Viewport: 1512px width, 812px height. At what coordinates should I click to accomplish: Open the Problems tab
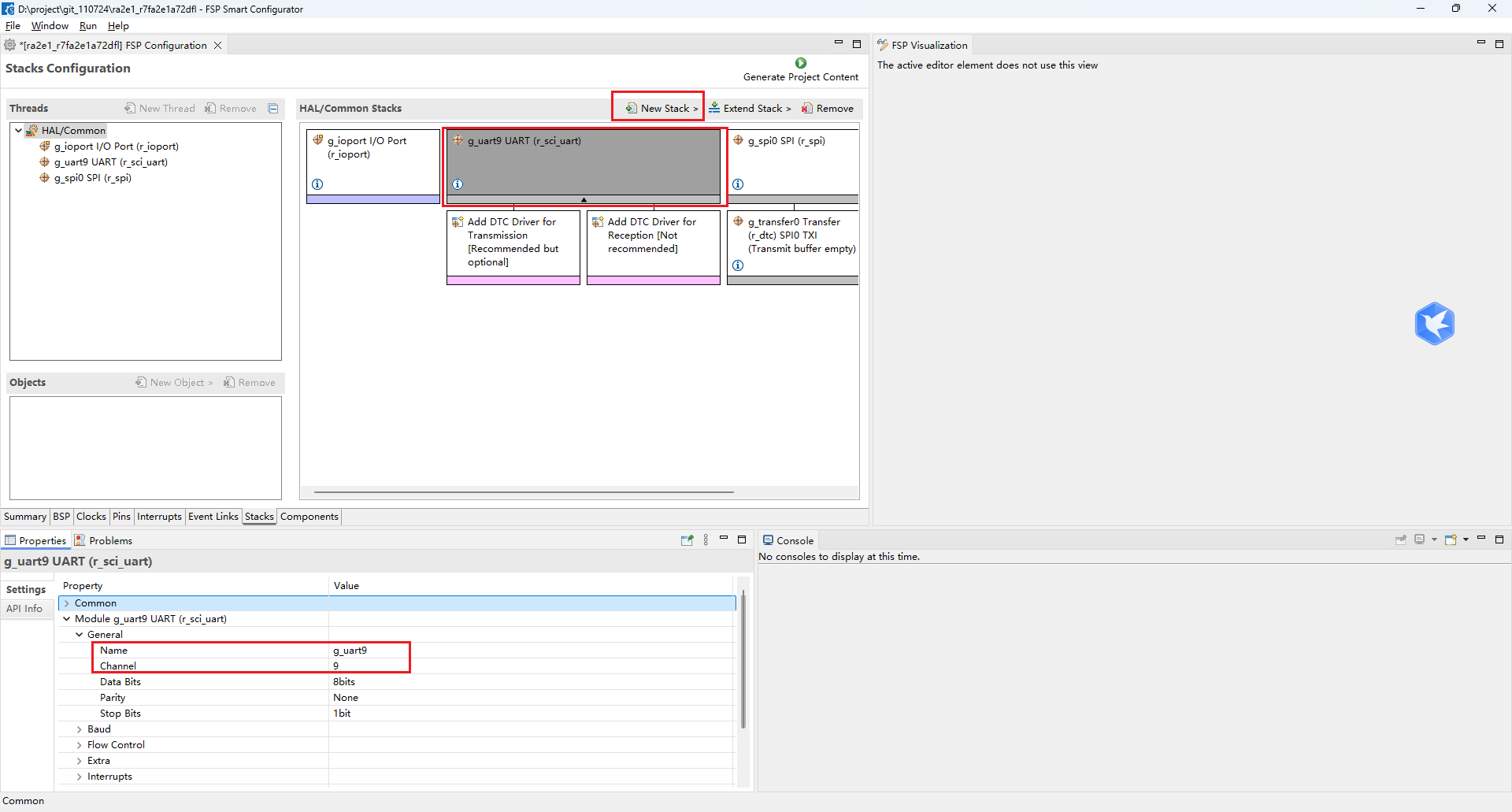[x=103, y=540]
